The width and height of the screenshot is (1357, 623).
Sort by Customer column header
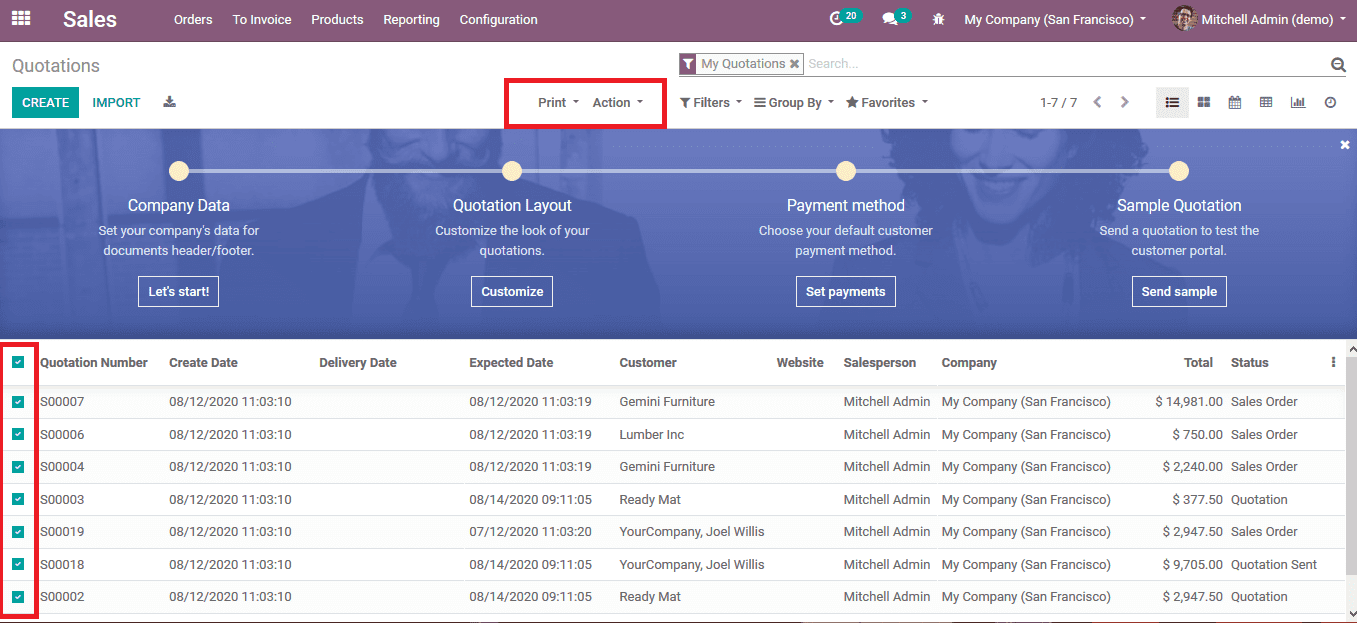click(x=648, y=362)
